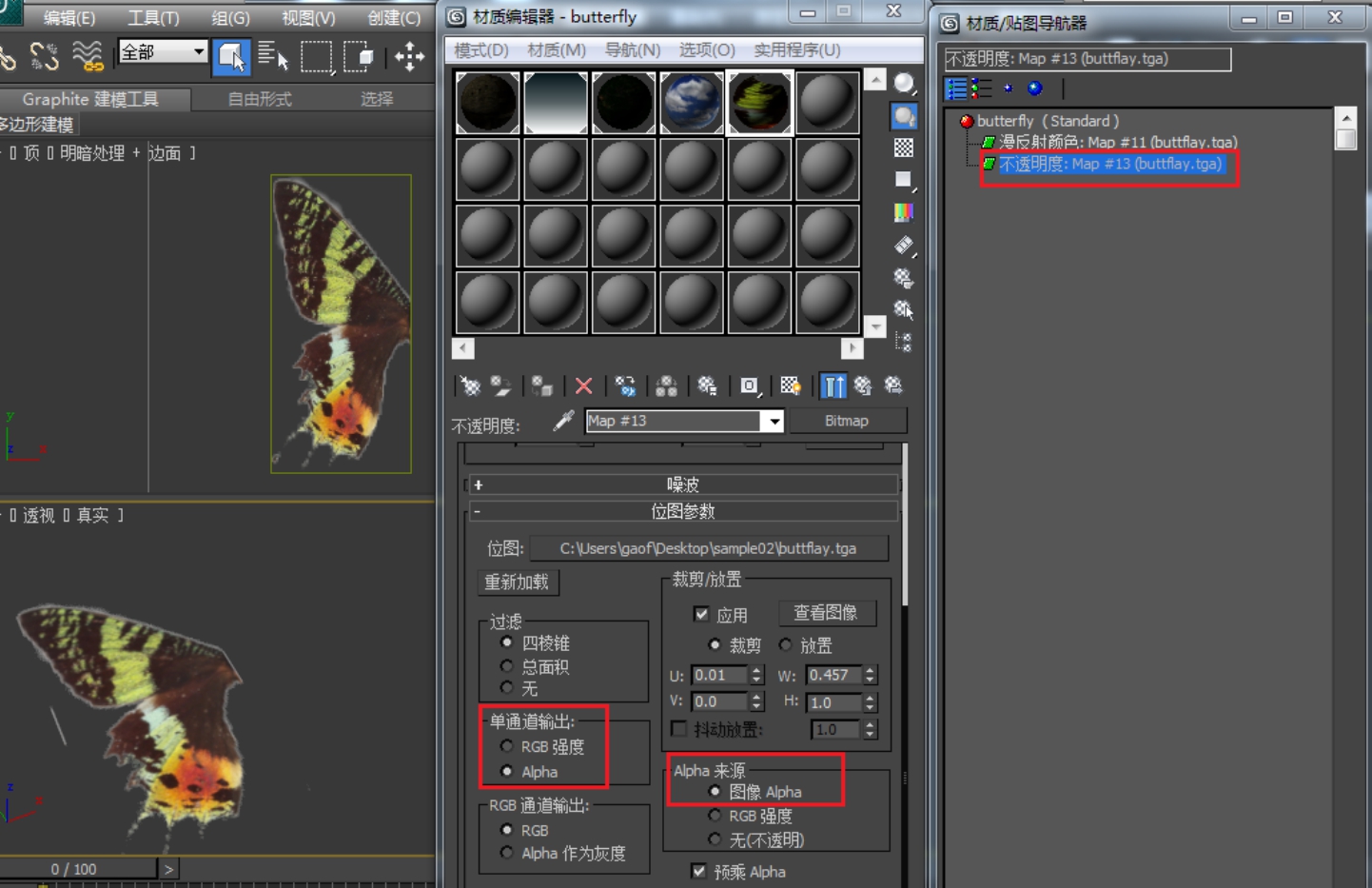The image size is (1372, 888).
Task: Switch navigator to large icons view
Action: 1035,89
